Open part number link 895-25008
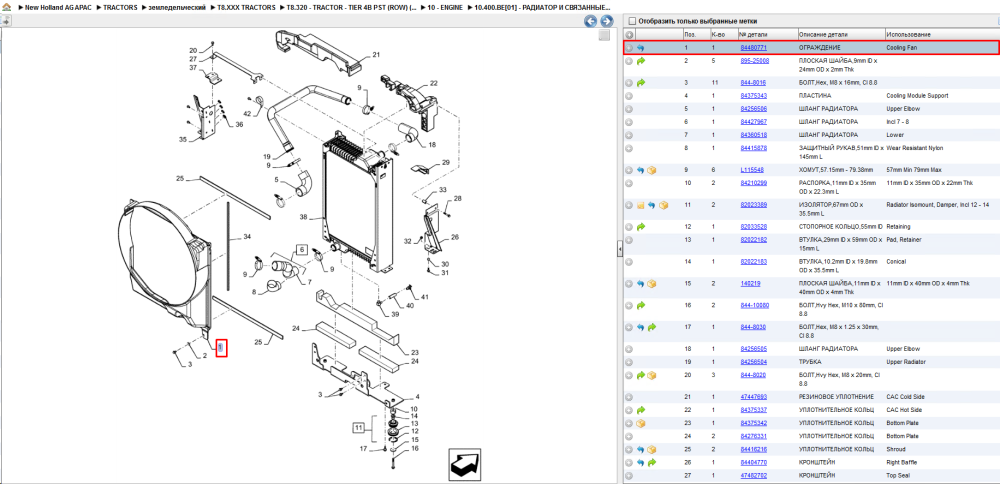 [754, 61]
